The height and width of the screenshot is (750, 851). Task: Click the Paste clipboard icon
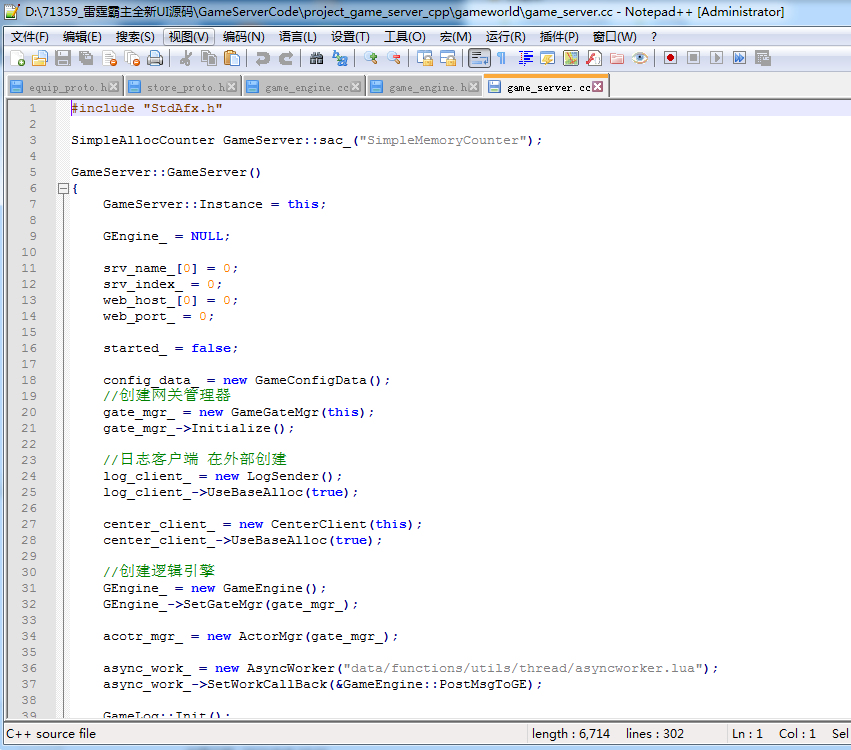(x=231, y=59)
